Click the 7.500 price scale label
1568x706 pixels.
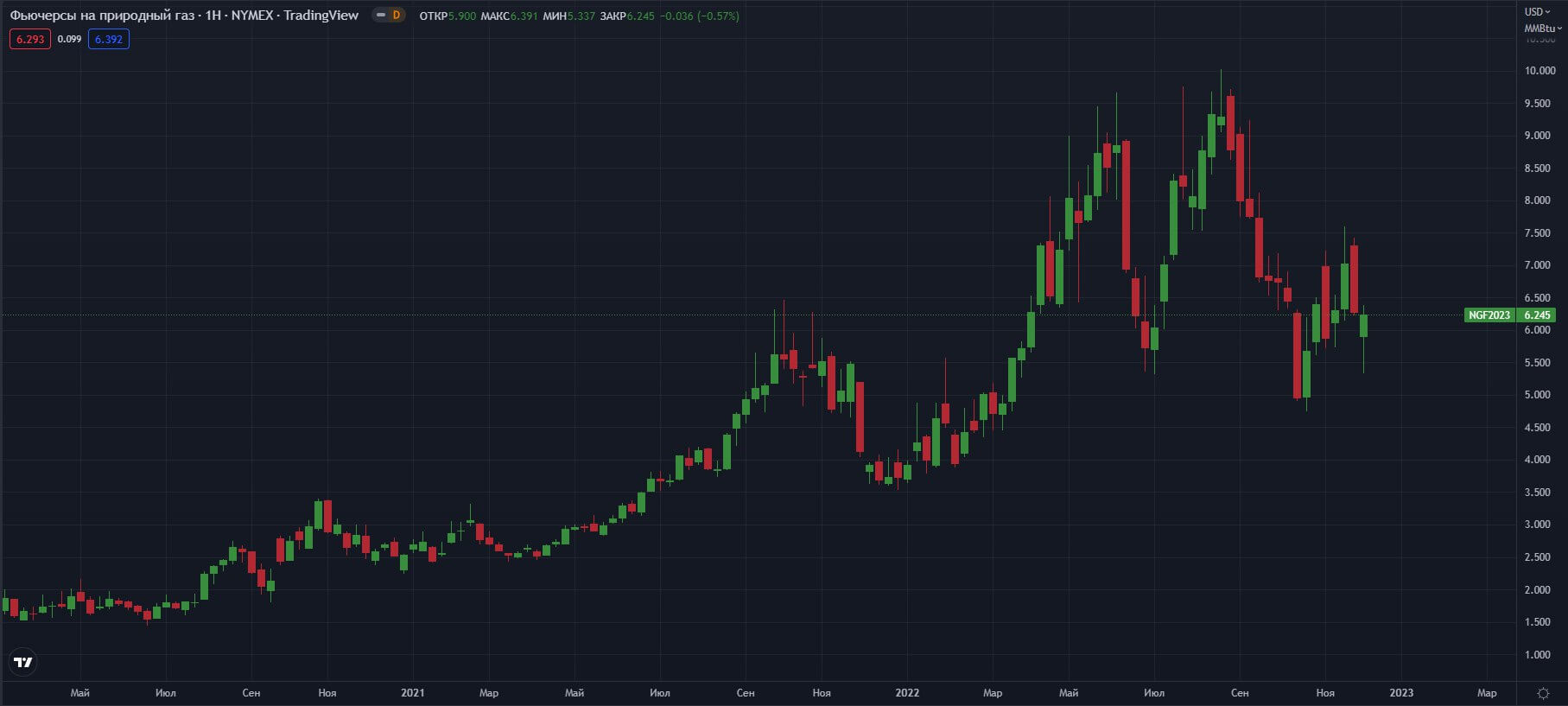tap(1538, 233)
